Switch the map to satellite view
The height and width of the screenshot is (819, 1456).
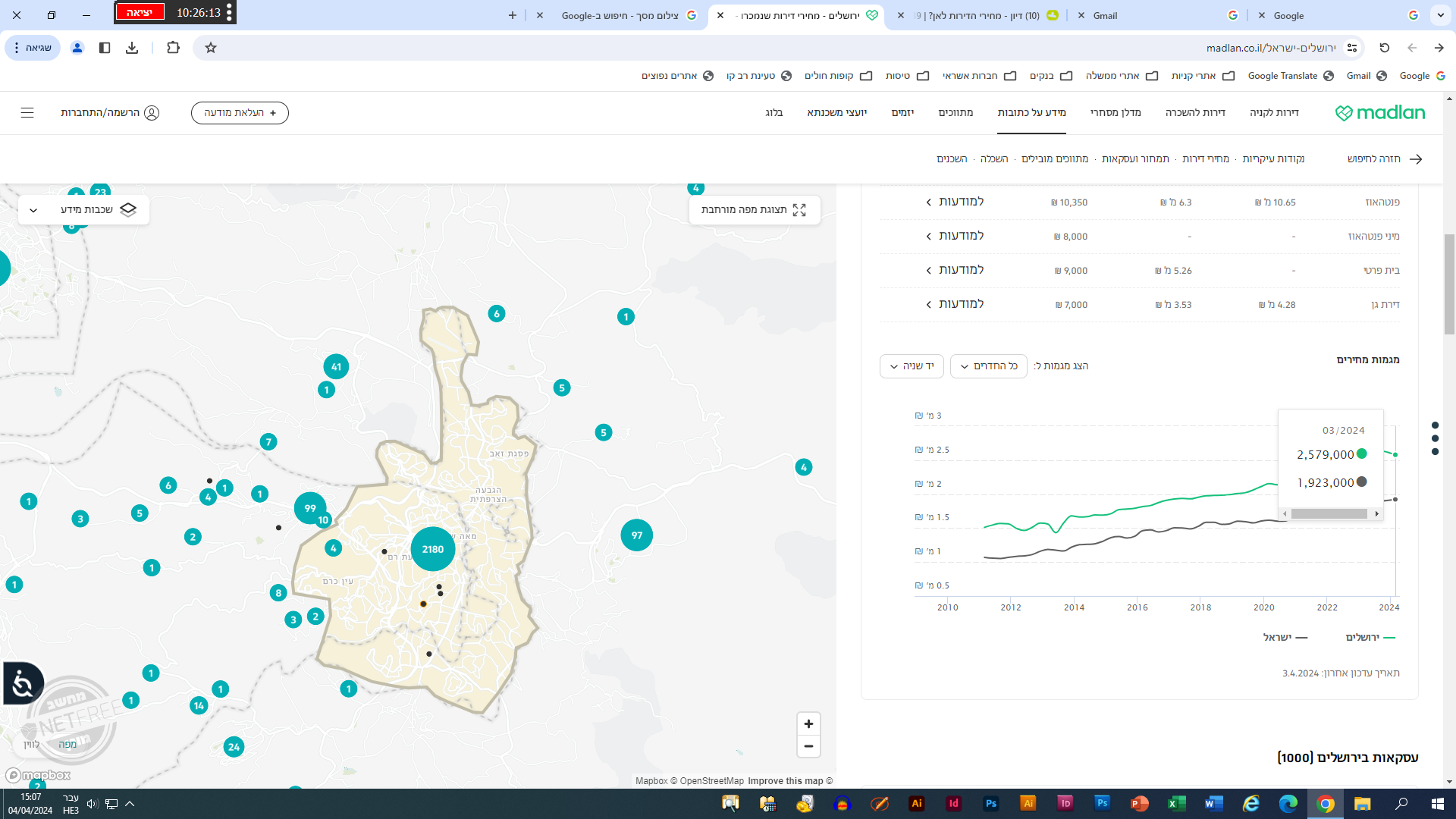click(x=31, y=745)
